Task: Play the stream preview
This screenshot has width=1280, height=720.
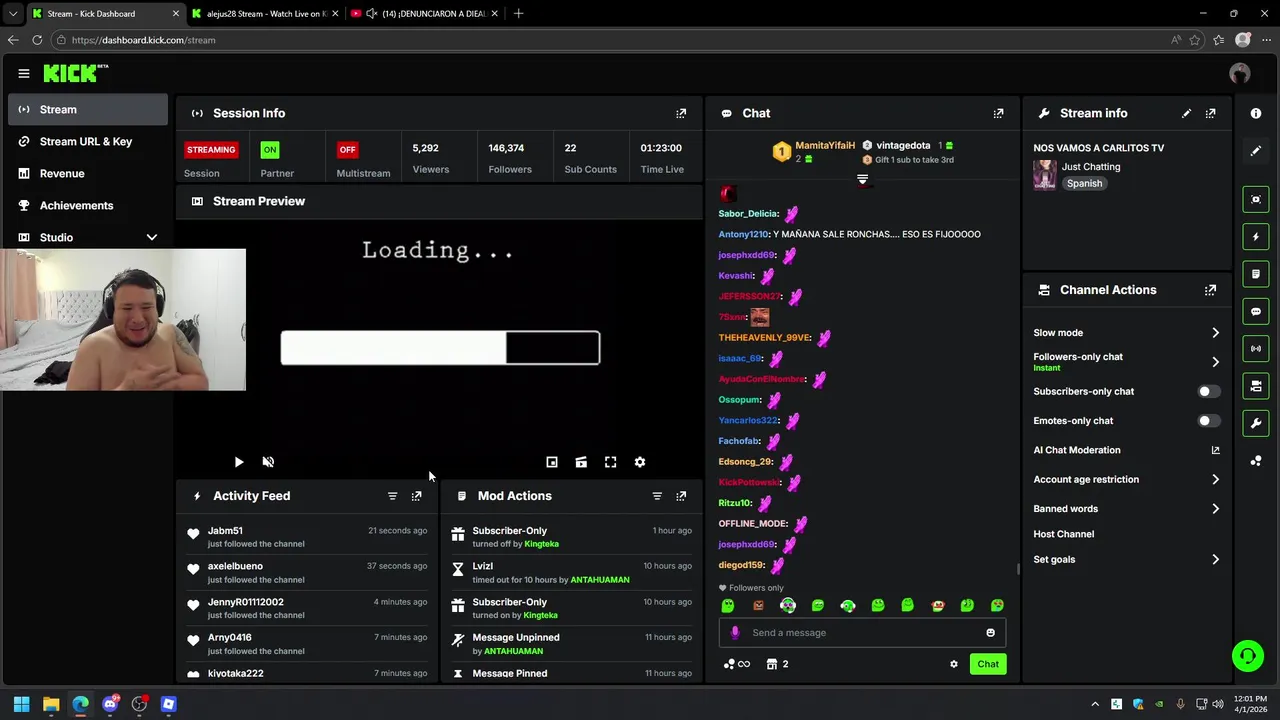Action: (239, 462)
